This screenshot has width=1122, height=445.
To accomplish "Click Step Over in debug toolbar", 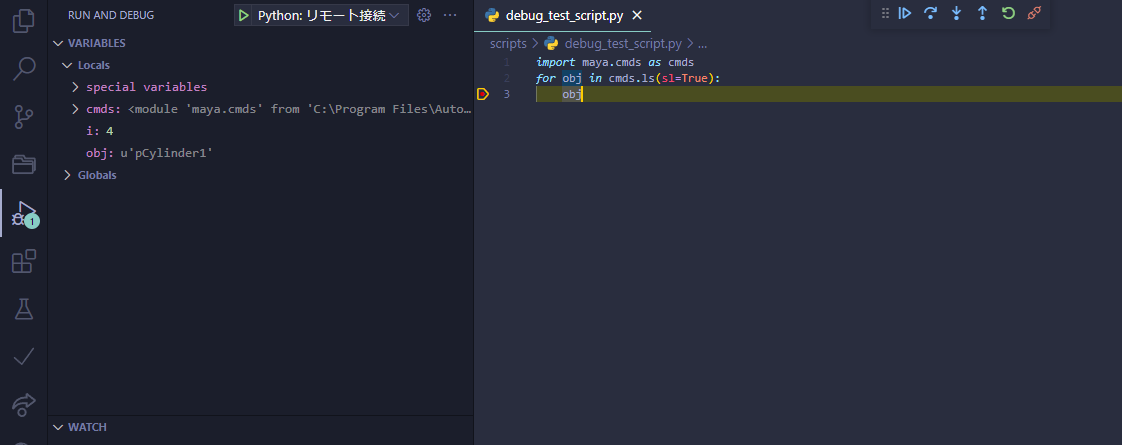I will 931,14.
